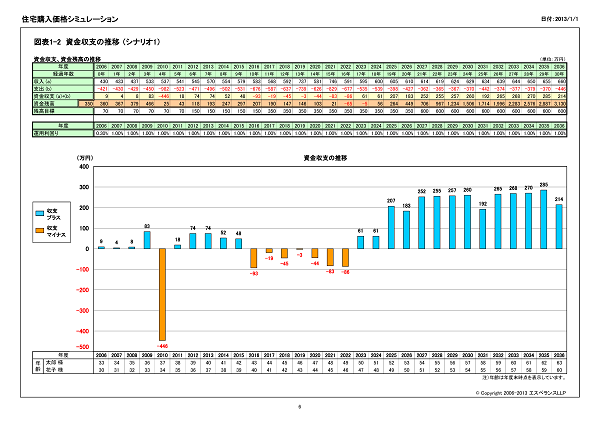
Task: Click the 192 label above 2031 bar
Action: tap(483, 204)
